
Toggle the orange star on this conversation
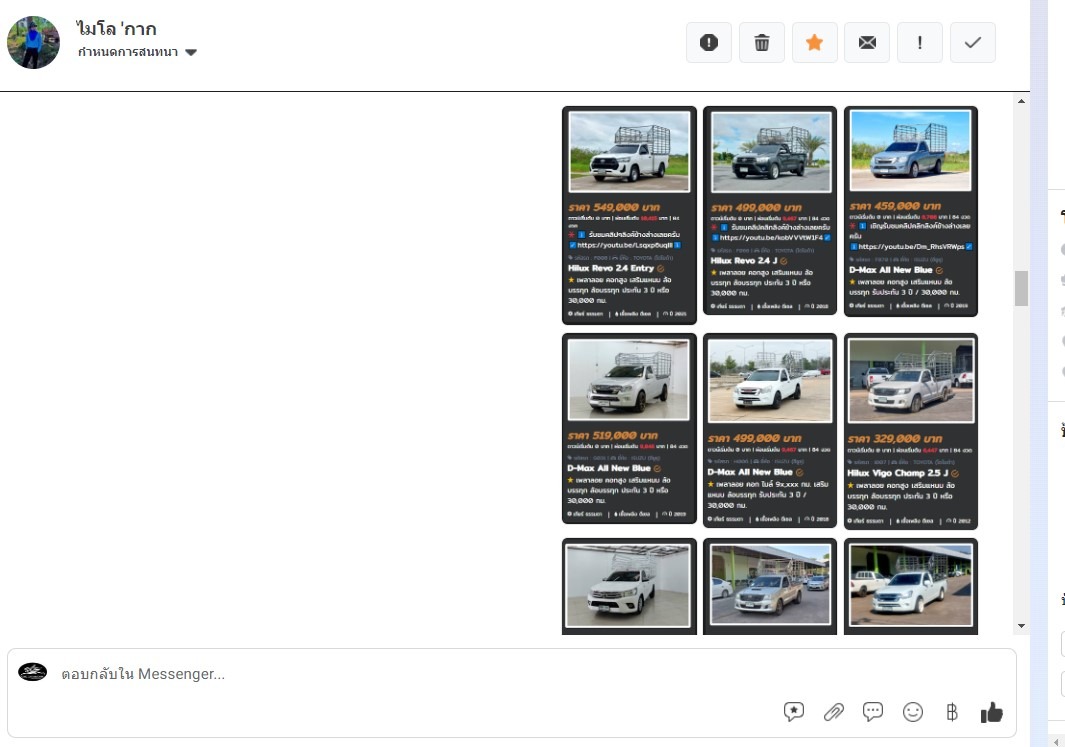click(815, 43)
